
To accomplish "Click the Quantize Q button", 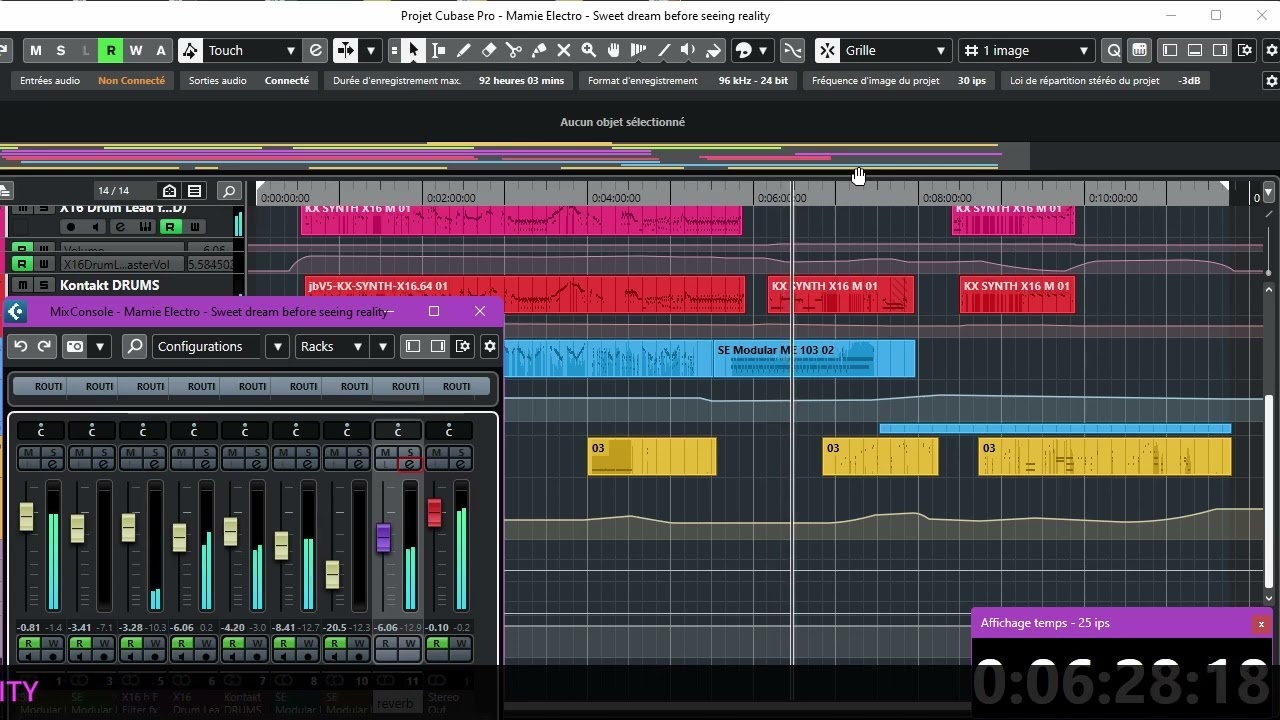I will point(1114,50).
